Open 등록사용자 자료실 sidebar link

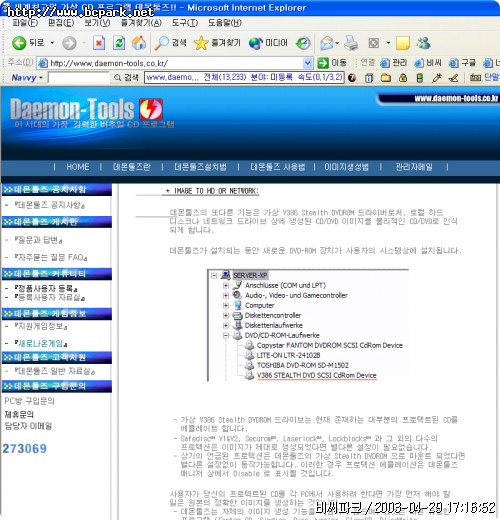[x=49, y=297]
